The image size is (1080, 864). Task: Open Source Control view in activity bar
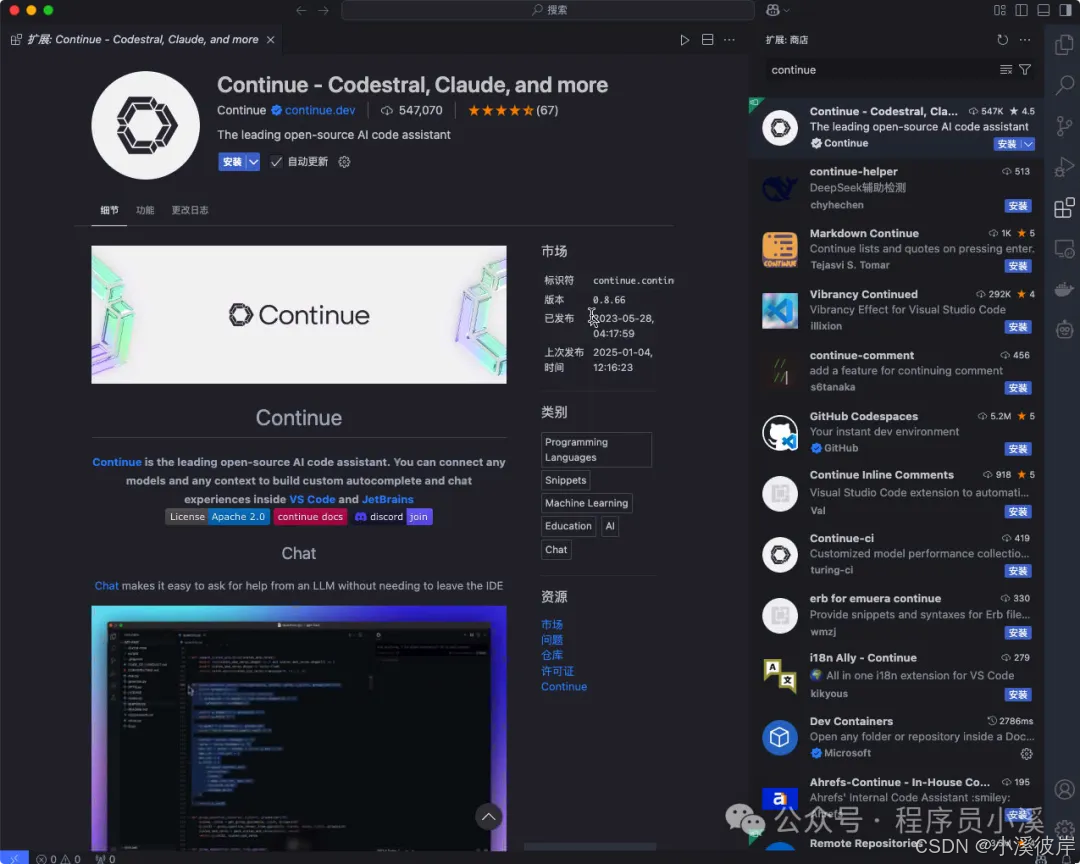tap(1064, 126)
